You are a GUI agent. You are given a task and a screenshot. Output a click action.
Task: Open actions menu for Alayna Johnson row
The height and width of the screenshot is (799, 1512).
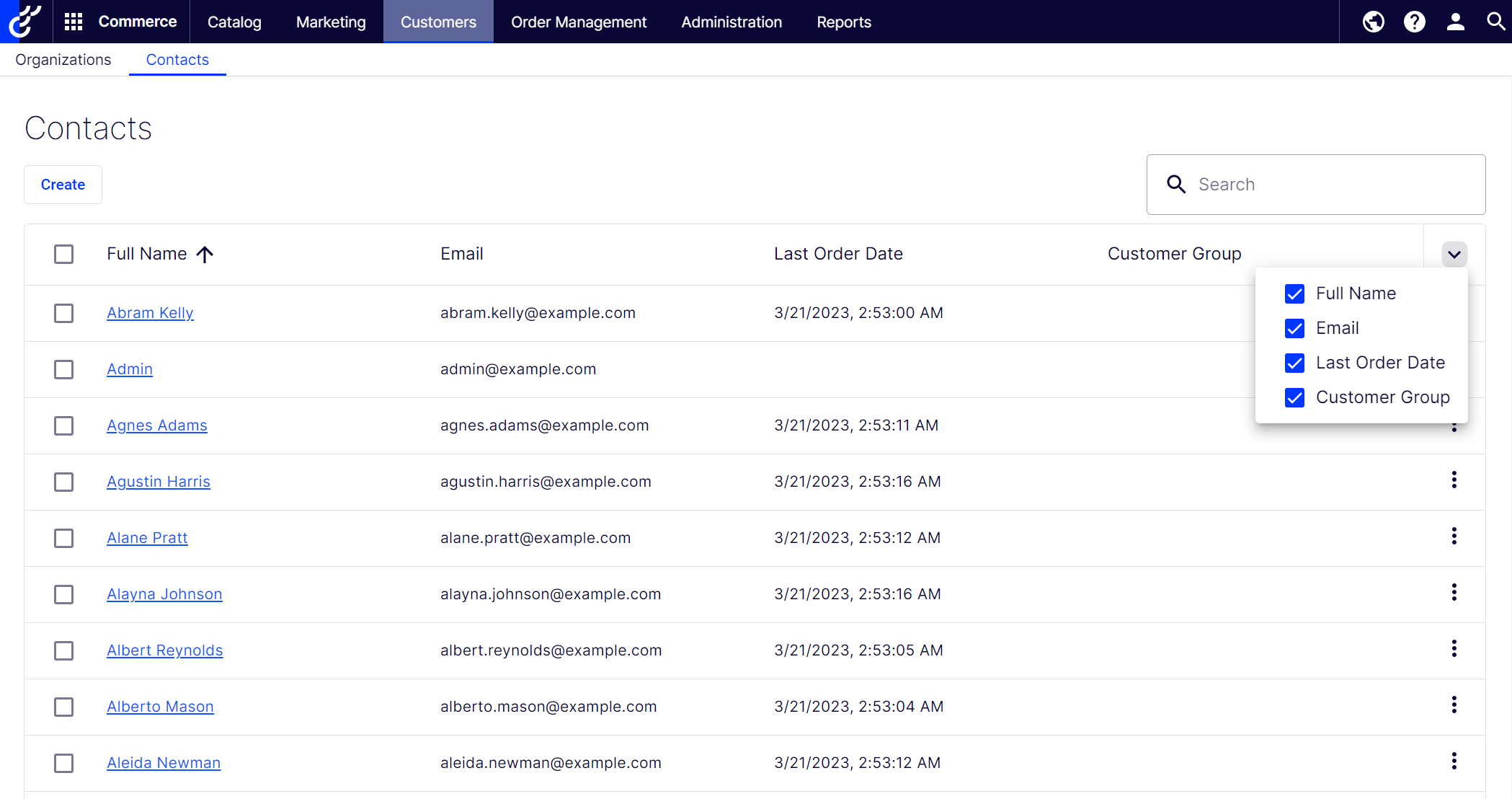(1454, 593)
